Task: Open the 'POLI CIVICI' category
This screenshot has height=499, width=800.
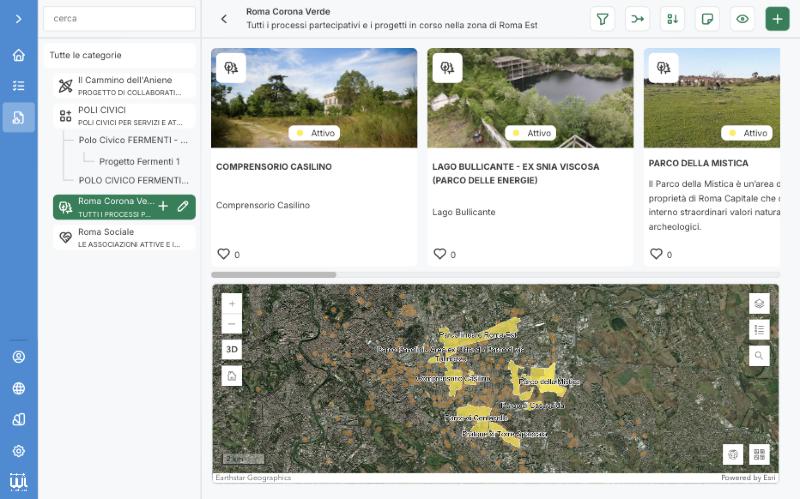Action: point(124,115)
